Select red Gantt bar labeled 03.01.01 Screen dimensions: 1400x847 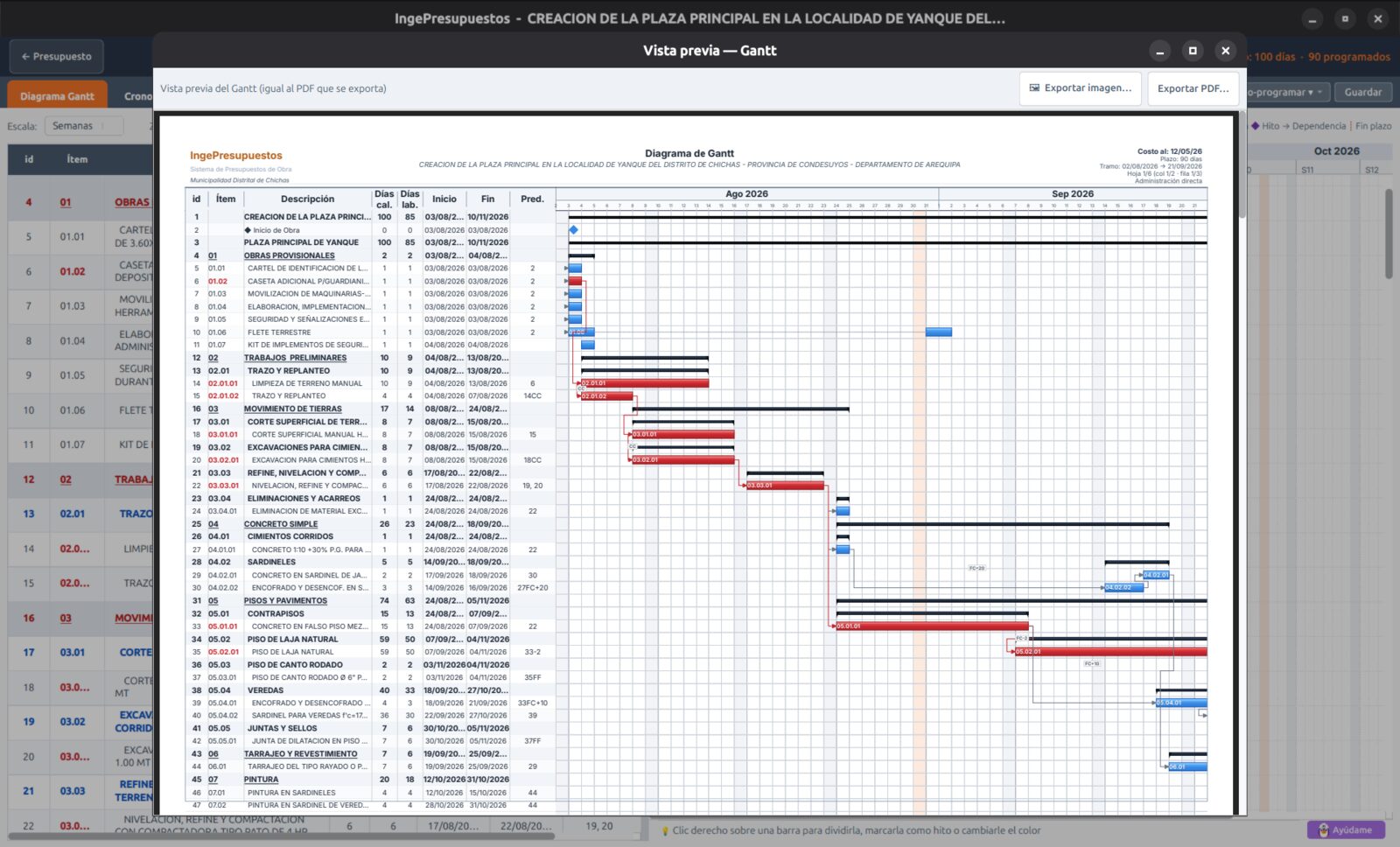pyautogui.click(x=682, y=434)
